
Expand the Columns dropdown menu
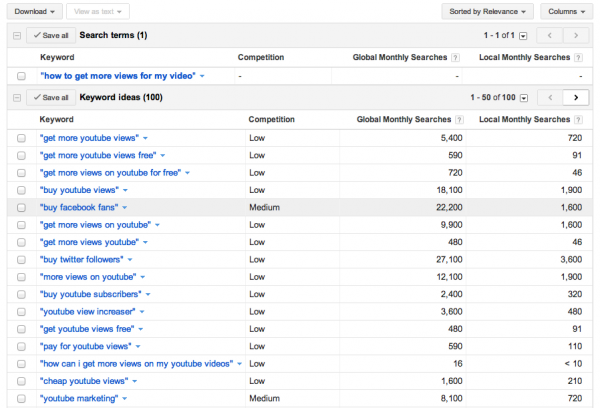565,12
